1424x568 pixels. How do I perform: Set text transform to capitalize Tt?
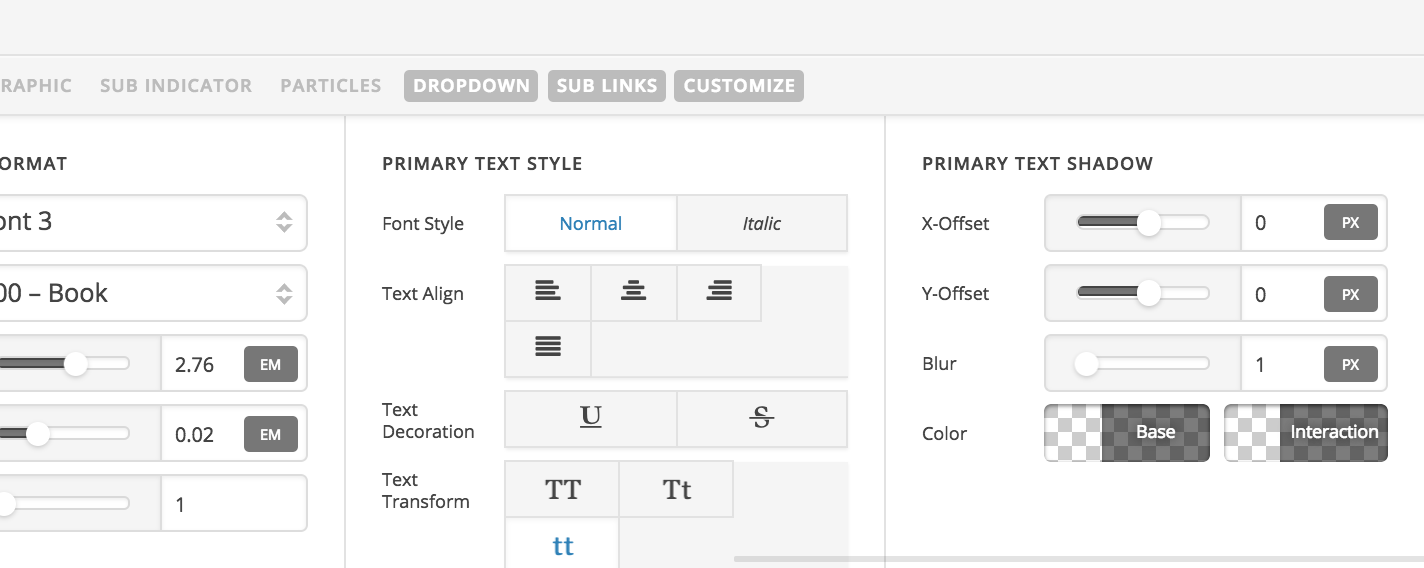677,489
